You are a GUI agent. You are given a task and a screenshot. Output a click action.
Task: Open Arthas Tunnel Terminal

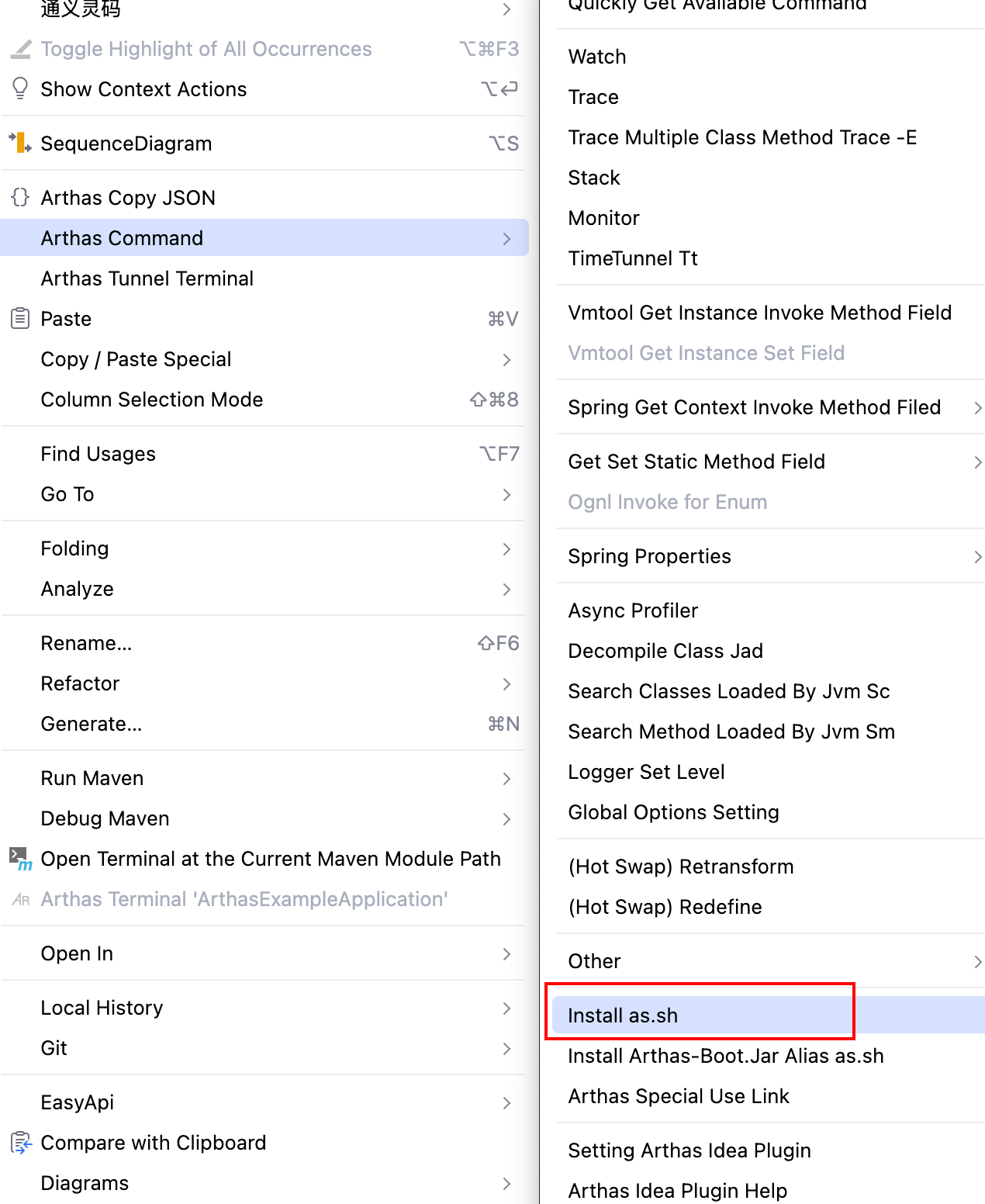tap(147, 279)
